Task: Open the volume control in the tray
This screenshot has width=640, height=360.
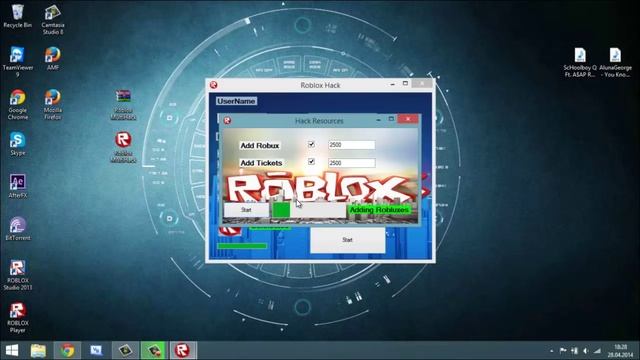Action: pyautogui.click(x=586, y=351)
